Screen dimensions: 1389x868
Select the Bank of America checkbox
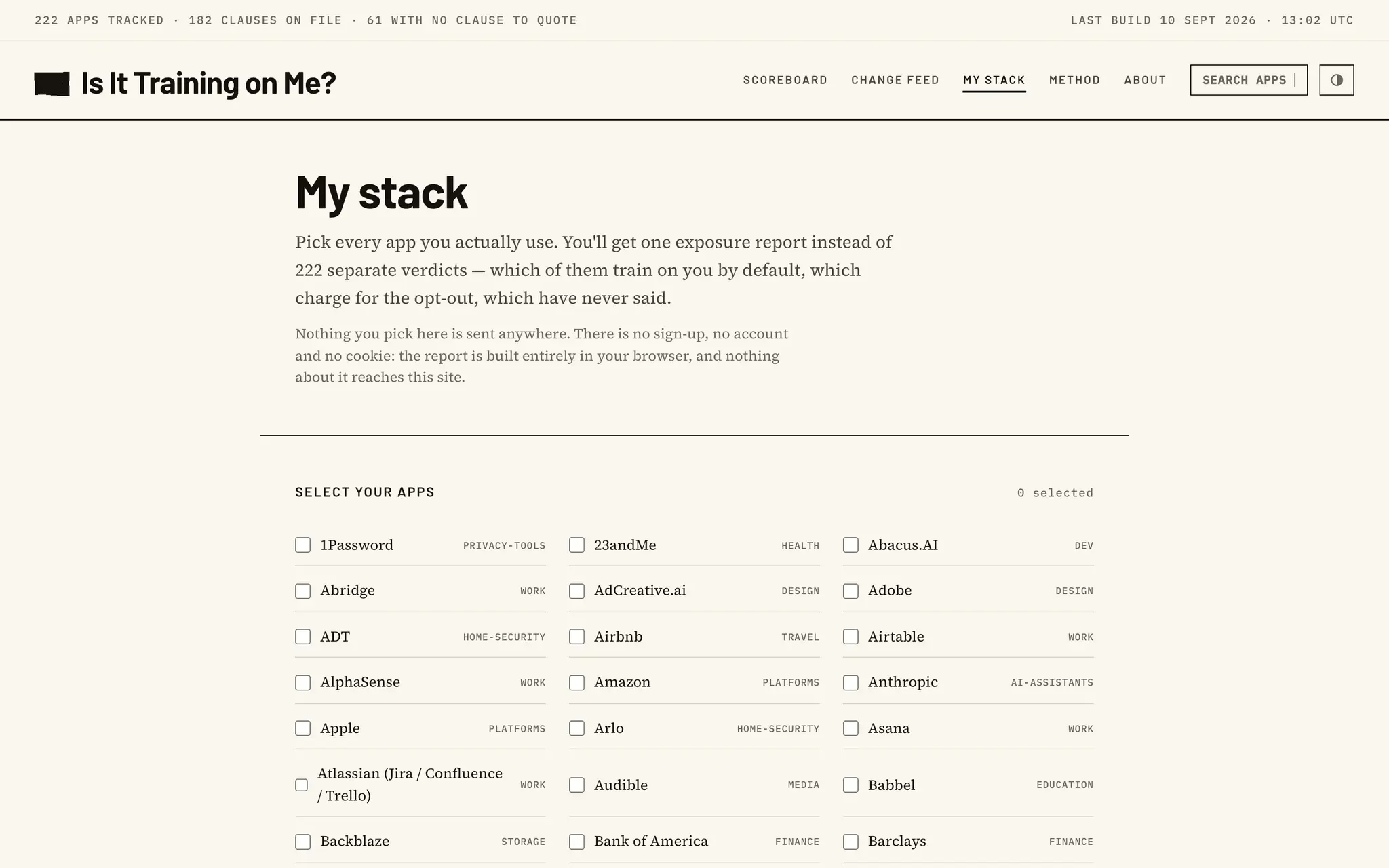(577, 842)
